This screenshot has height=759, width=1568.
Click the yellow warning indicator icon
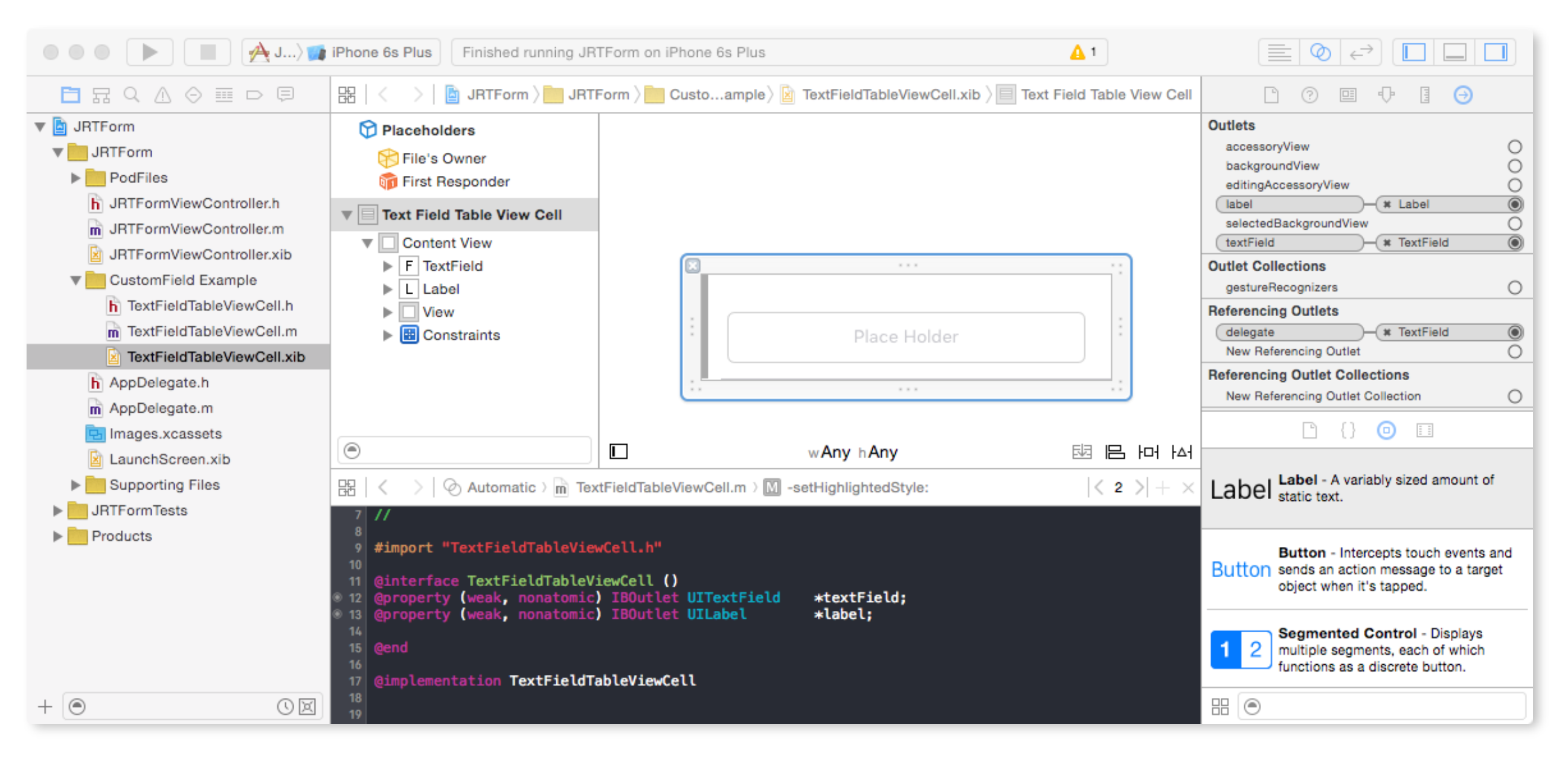pyautogui.click(x=1077, y=53)
